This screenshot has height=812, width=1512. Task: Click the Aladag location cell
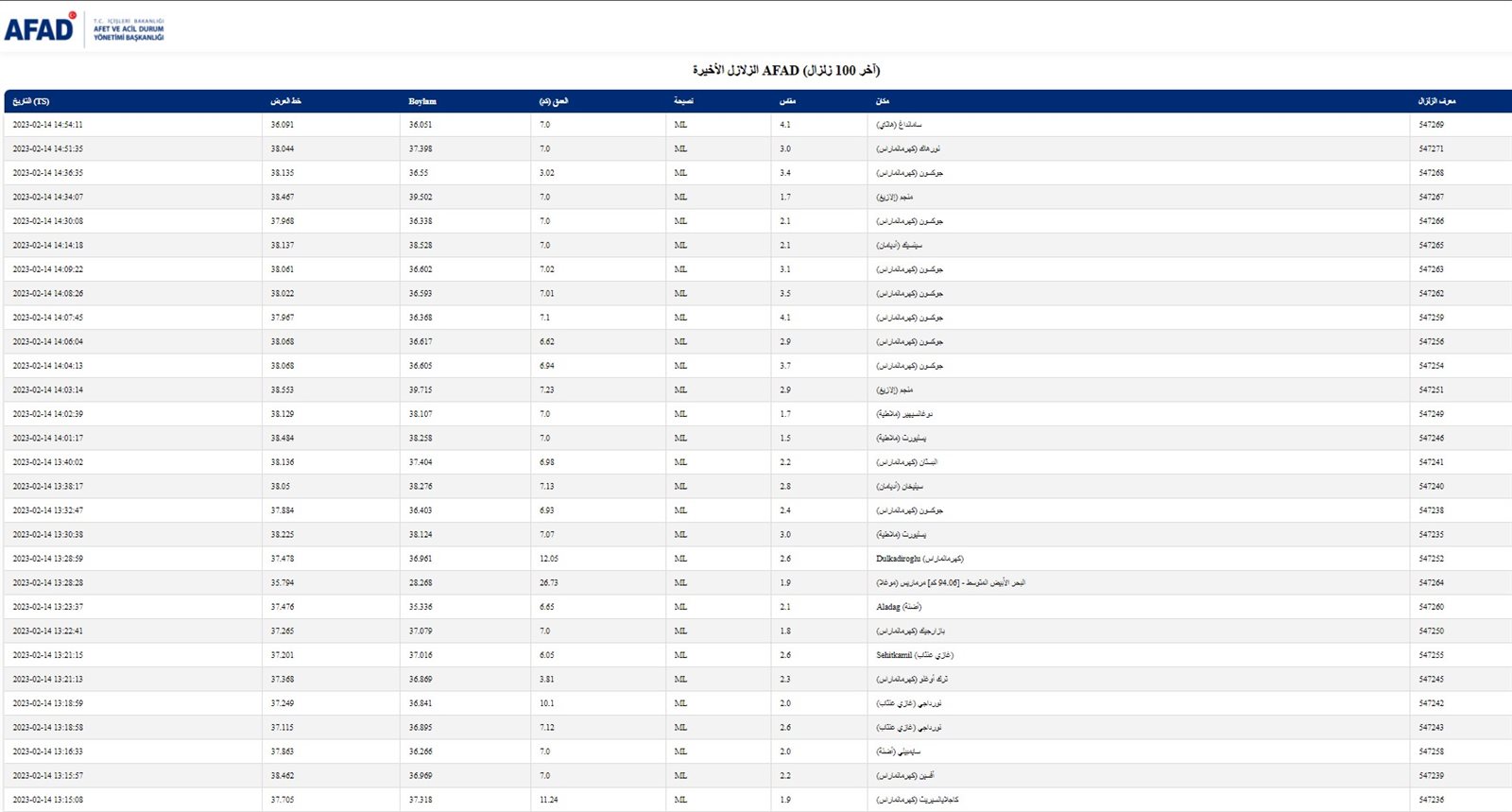[x=898, y=607]
